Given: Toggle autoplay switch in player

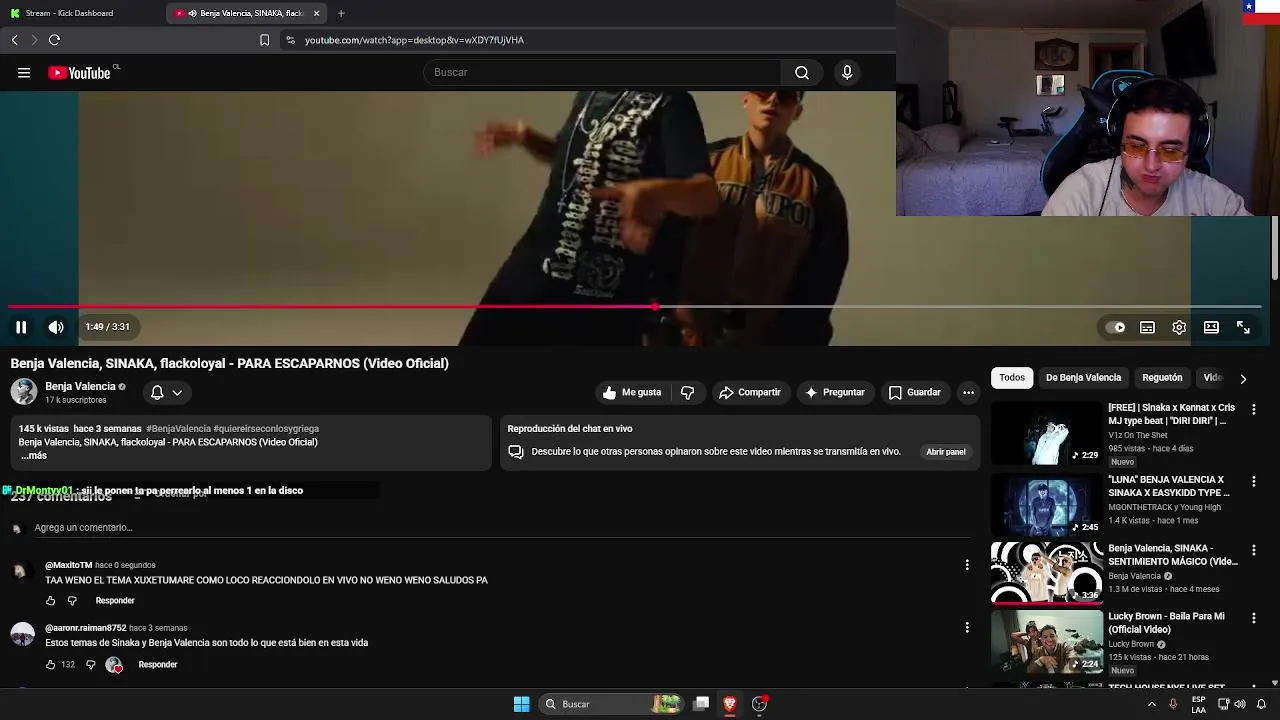Looking at the screenshot, I should pos(1115,327).
